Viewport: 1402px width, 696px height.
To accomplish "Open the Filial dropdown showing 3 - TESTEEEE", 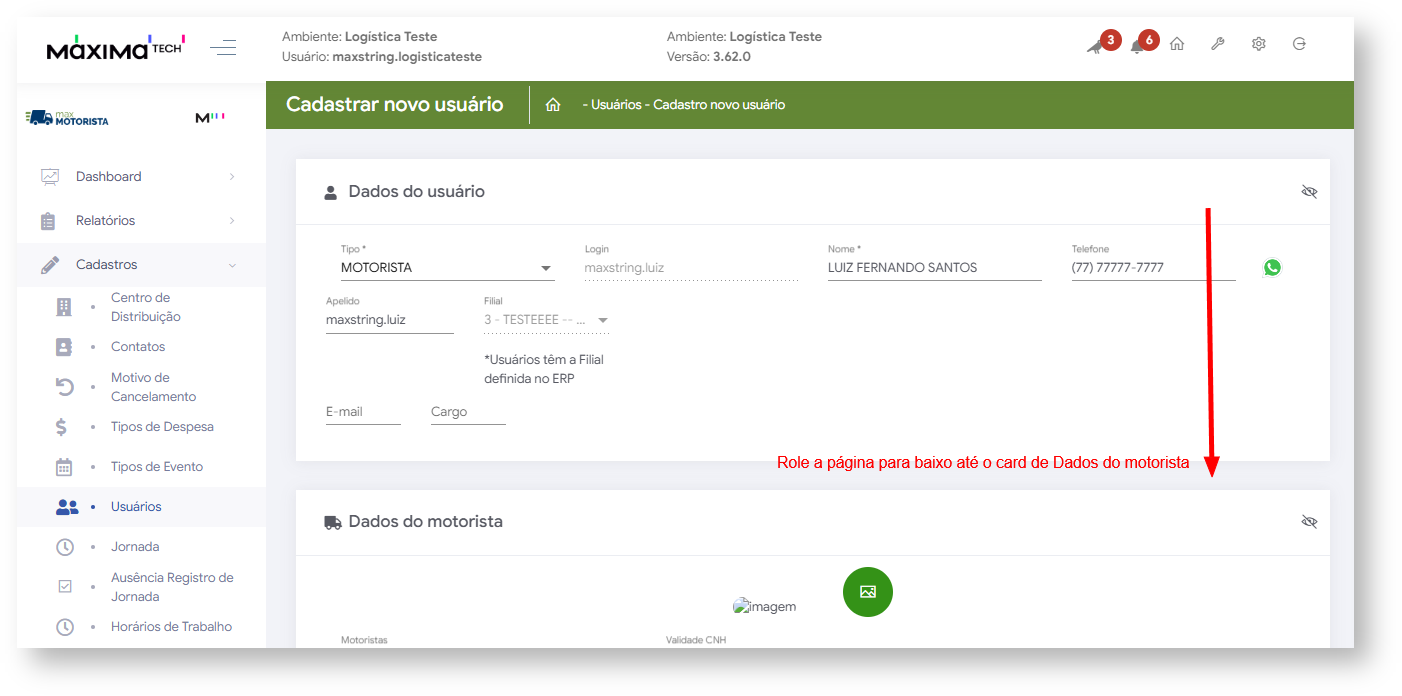I will click(547, 321).
